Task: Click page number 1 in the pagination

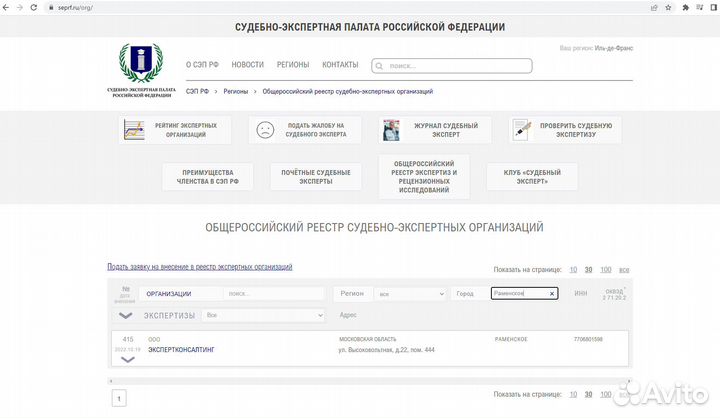Action: pos(119,398)
